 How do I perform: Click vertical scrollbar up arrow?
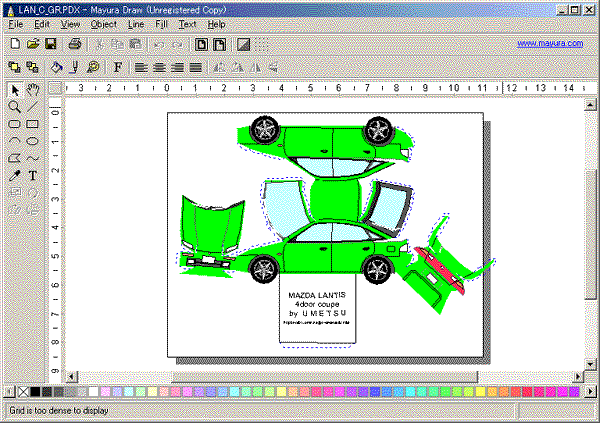(x=590, y=105)
